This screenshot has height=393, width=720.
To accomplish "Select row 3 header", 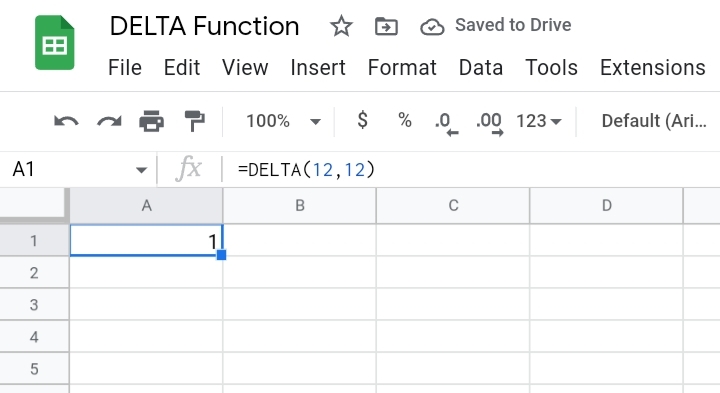I will 34,304.
